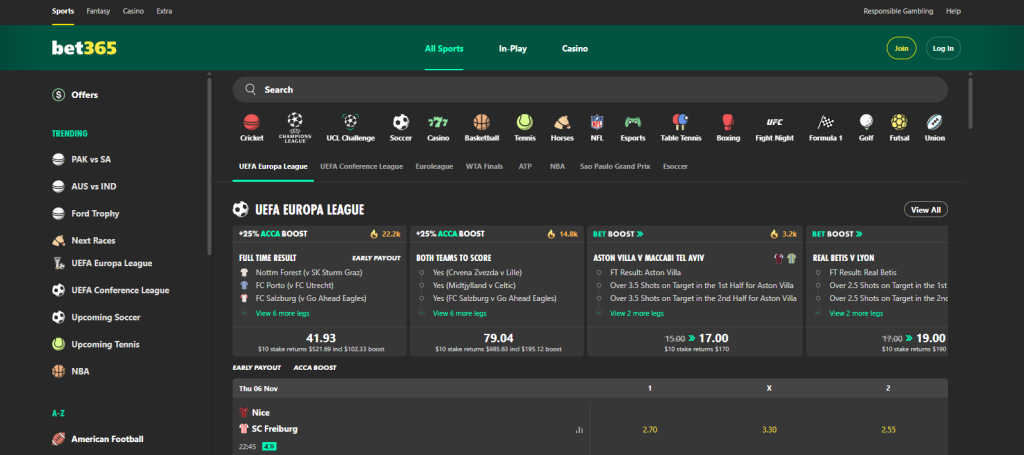Click the main page scrollbar
This screenshot has width=1024, height=455.
pyautogui.click(x=970, y=103)
